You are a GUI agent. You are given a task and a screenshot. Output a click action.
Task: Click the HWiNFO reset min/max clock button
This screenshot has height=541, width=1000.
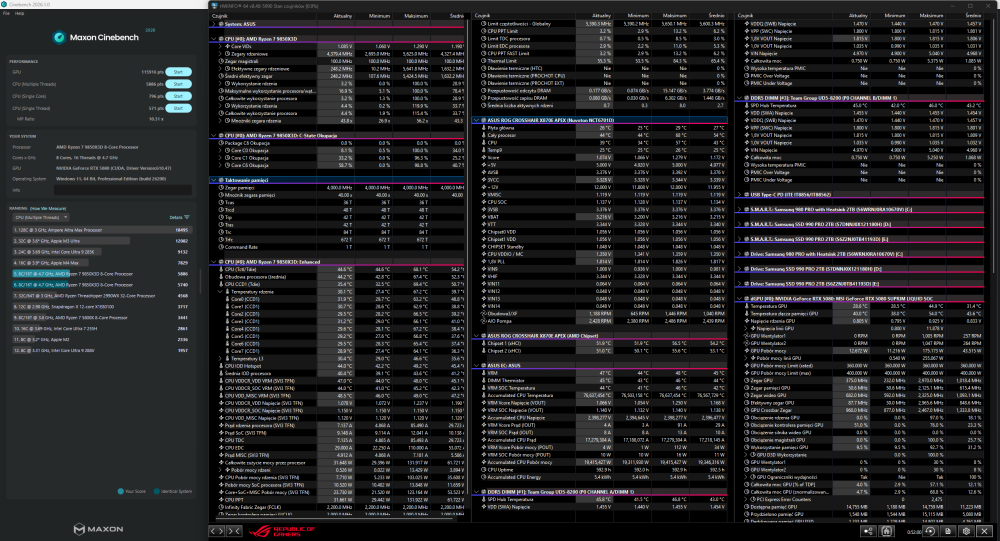(x=930, y=531)
